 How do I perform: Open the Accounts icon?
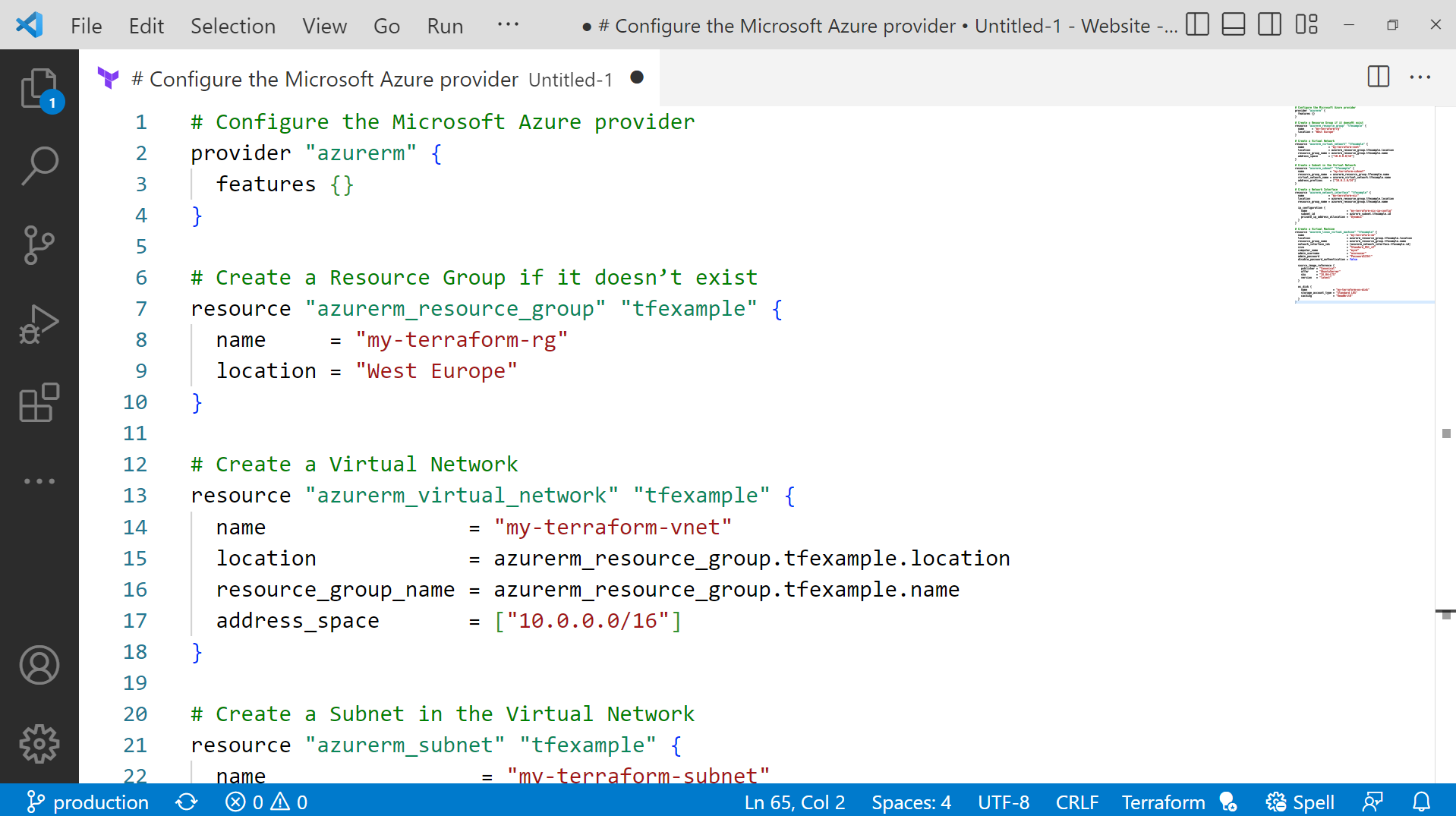39,666
